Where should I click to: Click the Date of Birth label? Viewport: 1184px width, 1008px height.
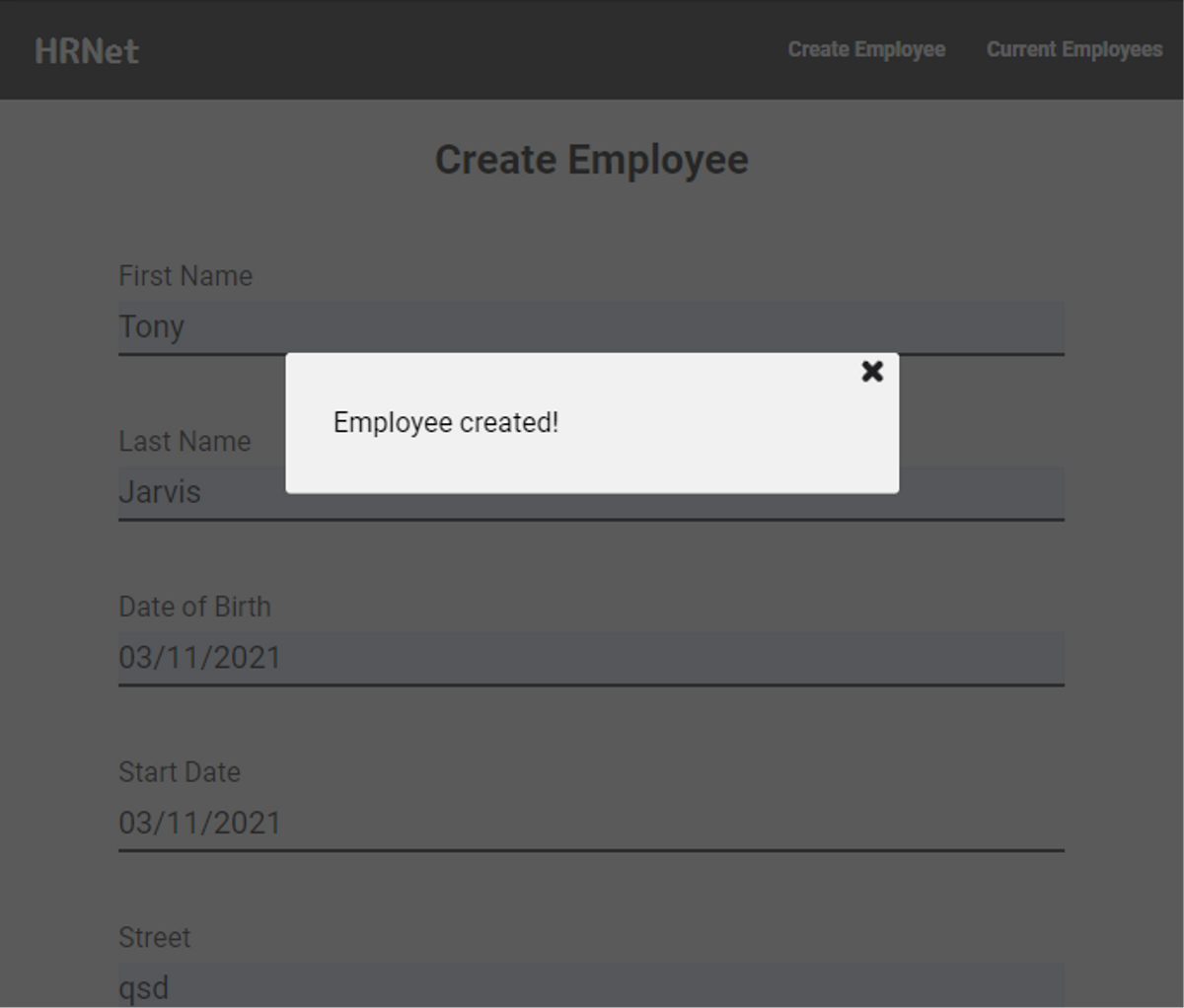pyautogui.click(x=194, y=607)
